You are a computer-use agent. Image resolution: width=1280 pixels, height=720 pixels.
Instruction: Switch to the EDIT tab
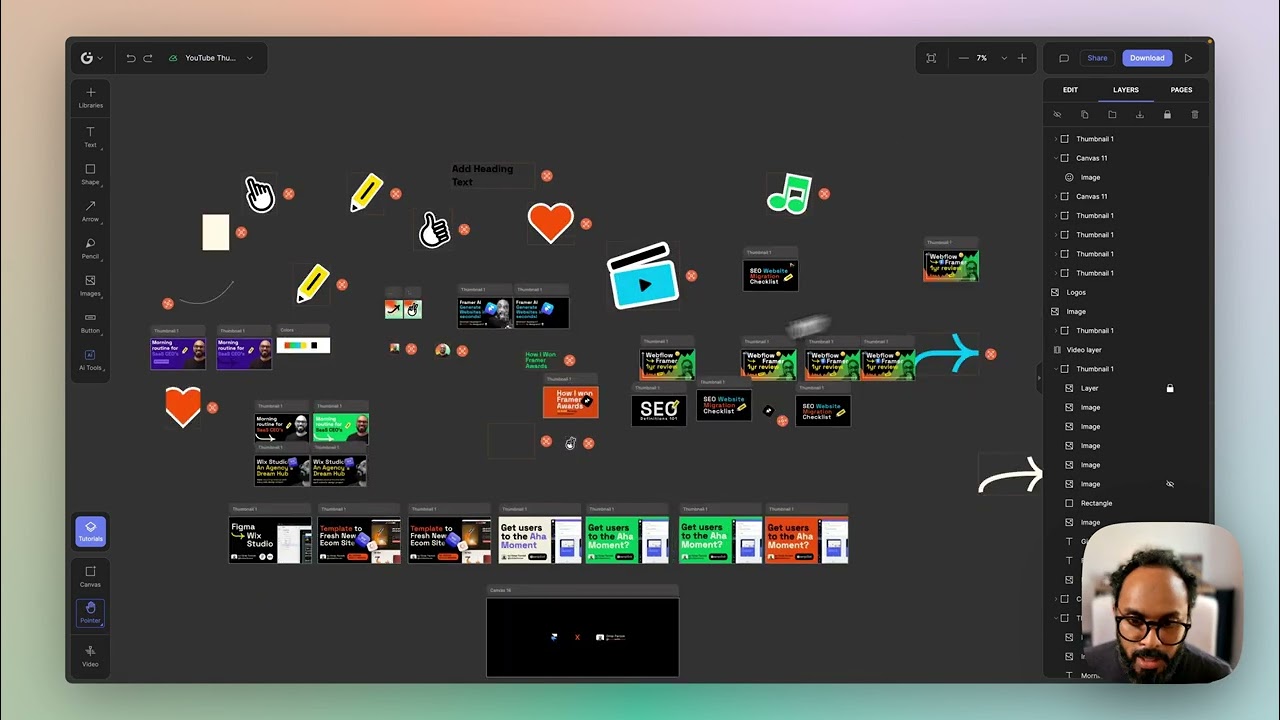coord(1070,90)
